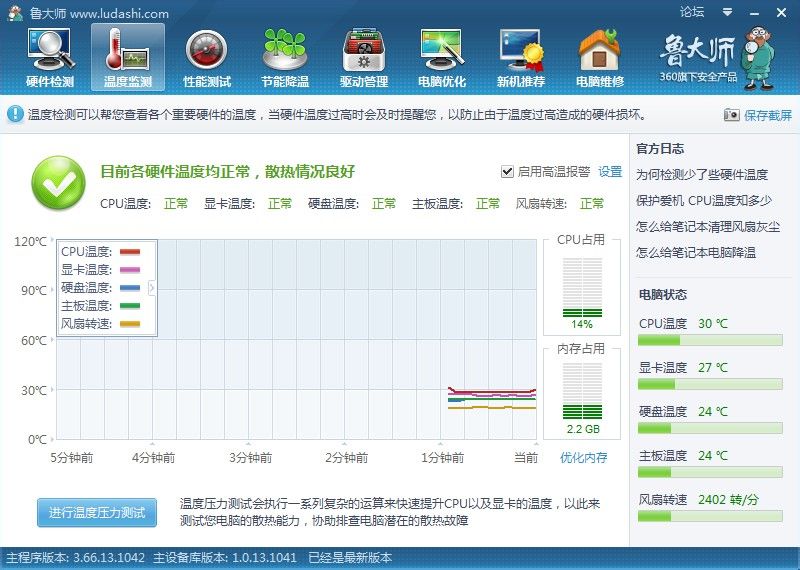Image resolution: width=800 pixels, height=570 pixels.
Task: Open log 怎么给笔记本电脑降温
Action: pos(695,253)
